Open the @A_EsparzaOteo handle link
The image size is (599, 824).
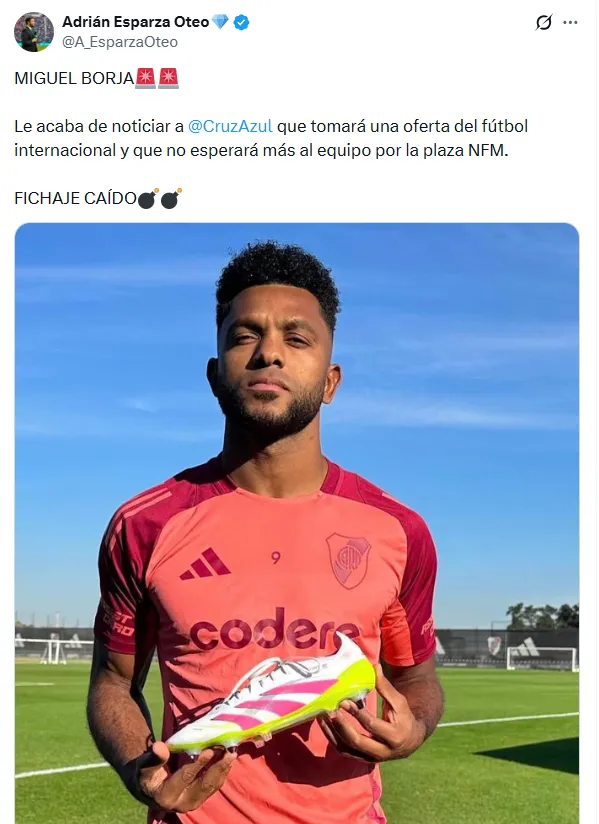click(x=120, y=42)
